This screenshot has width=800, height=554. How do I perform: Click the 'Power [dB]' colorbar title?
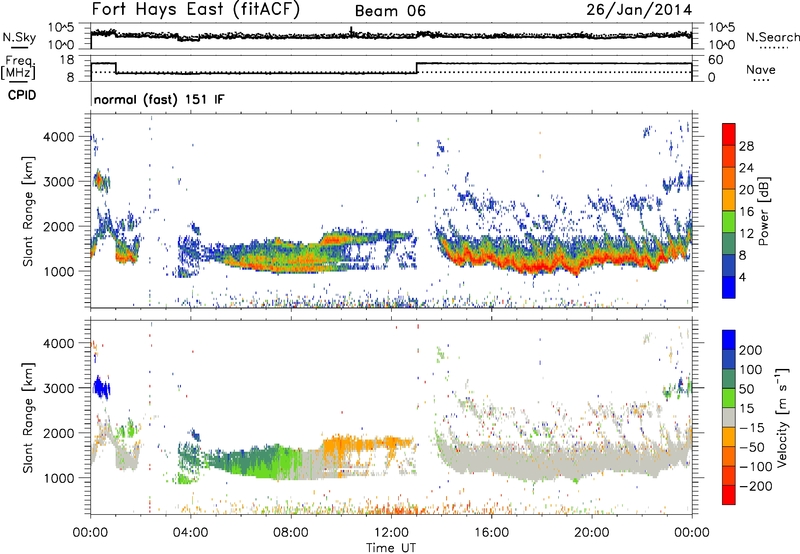pyautogui.click(x=764, y=211)
